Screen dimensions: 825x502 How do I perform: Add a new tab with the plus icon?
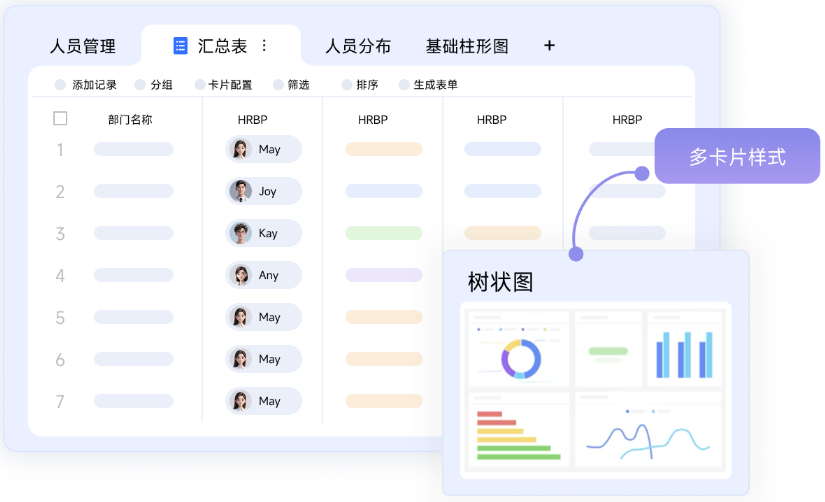pos(549,46)
